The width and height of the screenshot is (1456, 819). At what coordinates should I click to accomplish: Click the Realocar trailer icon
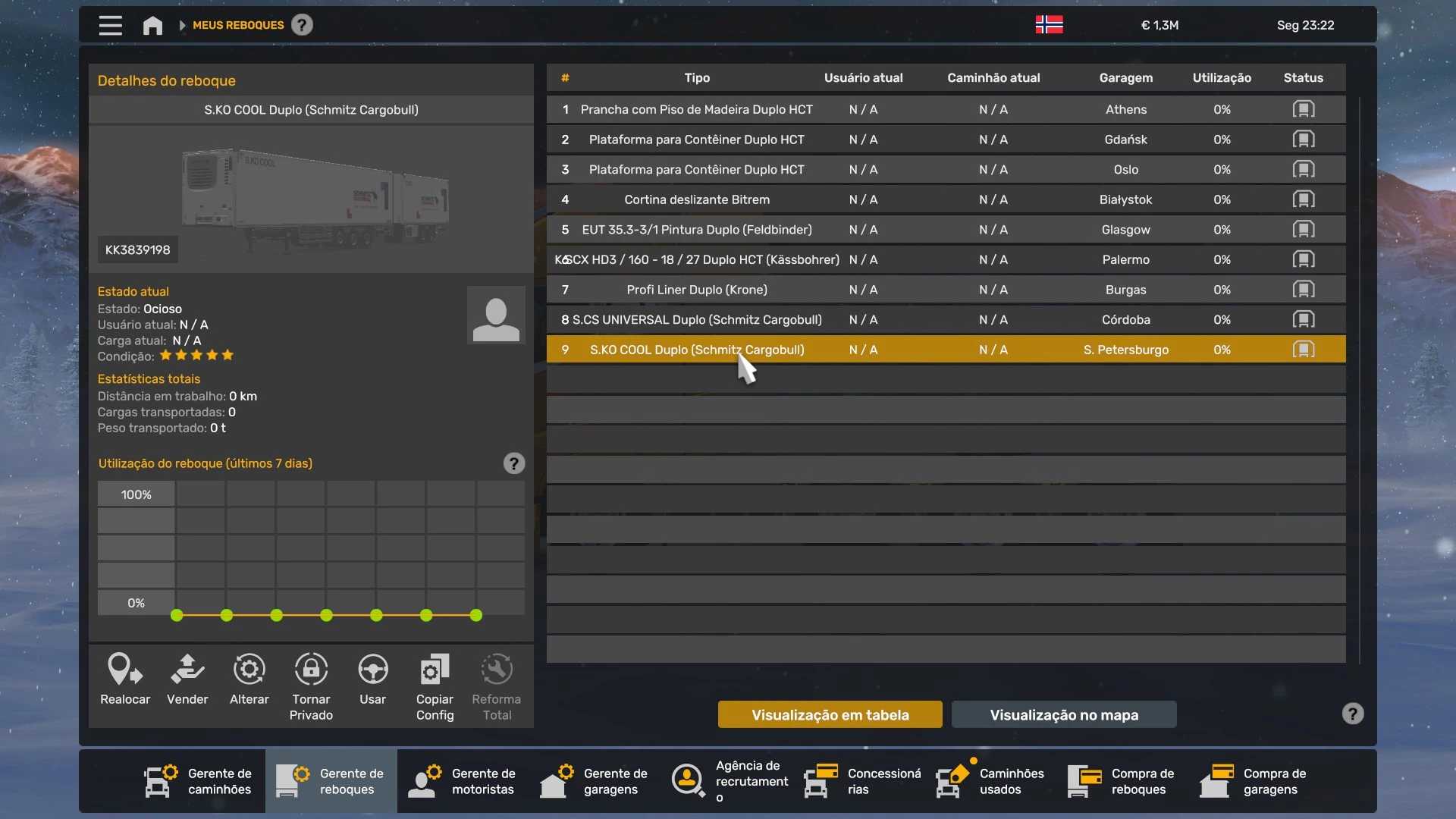click(x=124, y=670)
